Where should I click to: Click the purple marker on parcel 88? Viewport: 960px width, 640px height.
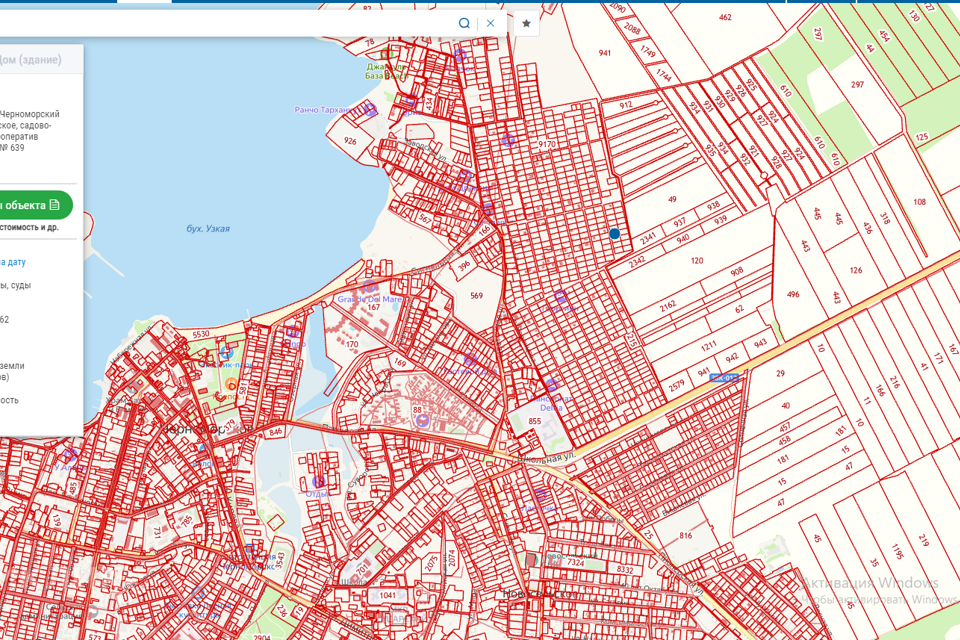[422, 421]
